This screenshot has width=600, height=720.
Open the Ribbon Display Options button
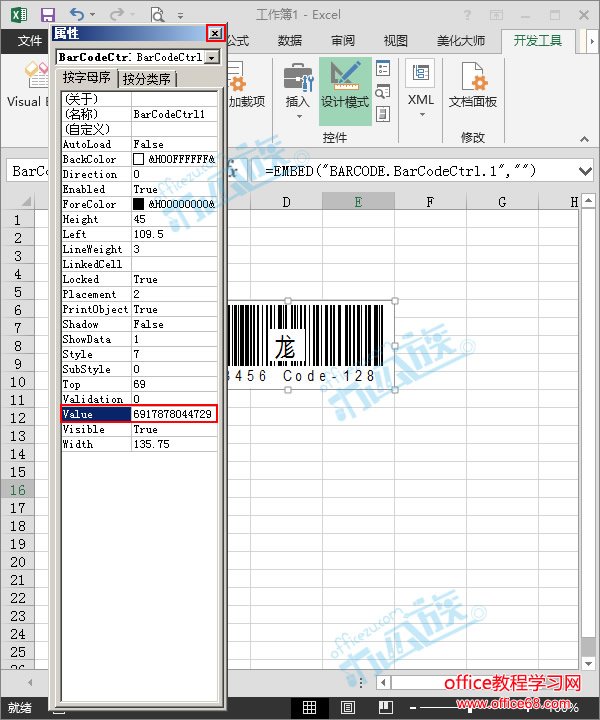point(496,15)
